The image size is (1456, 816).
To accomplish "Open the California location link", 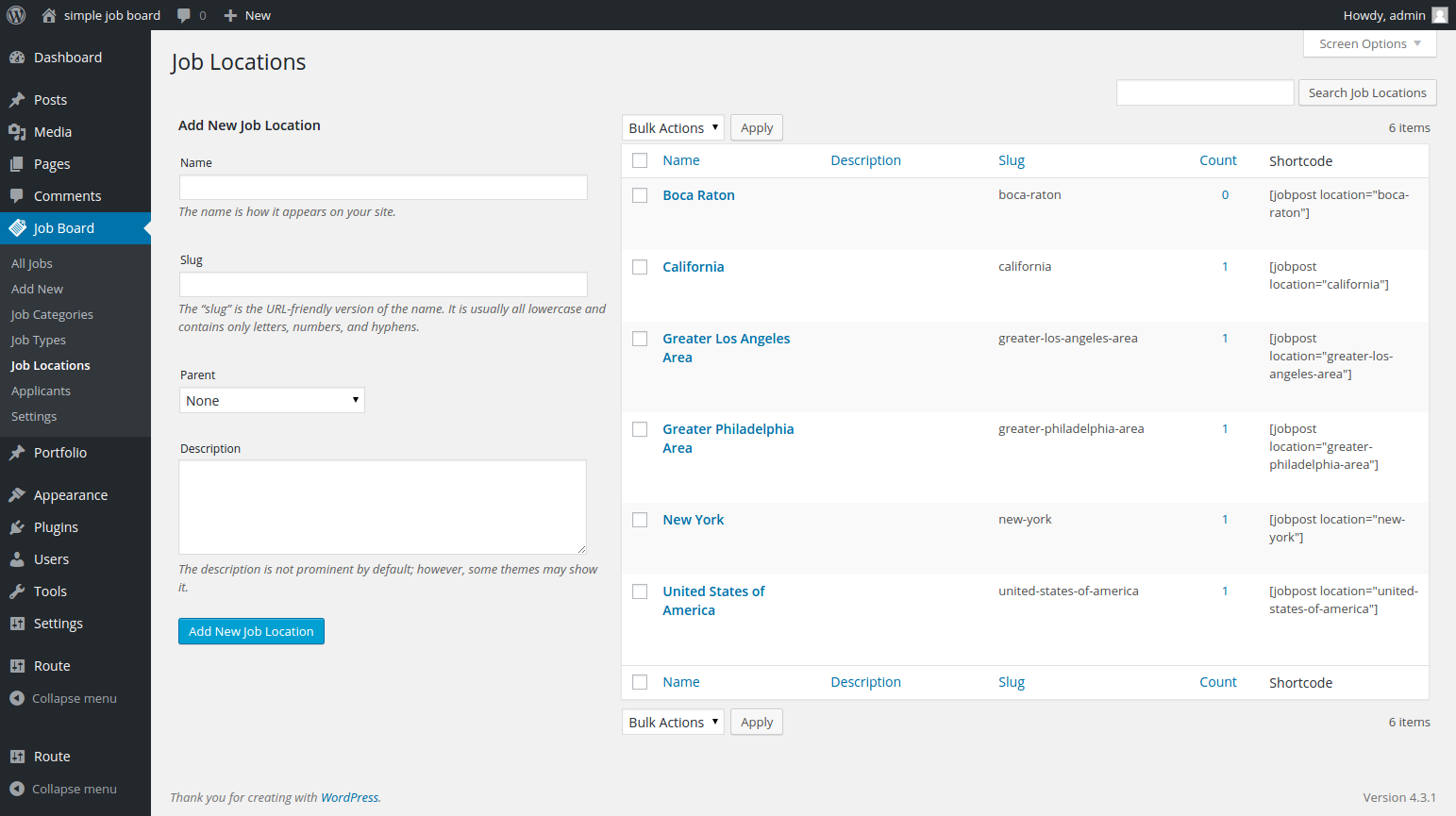I will pos(693,267).
